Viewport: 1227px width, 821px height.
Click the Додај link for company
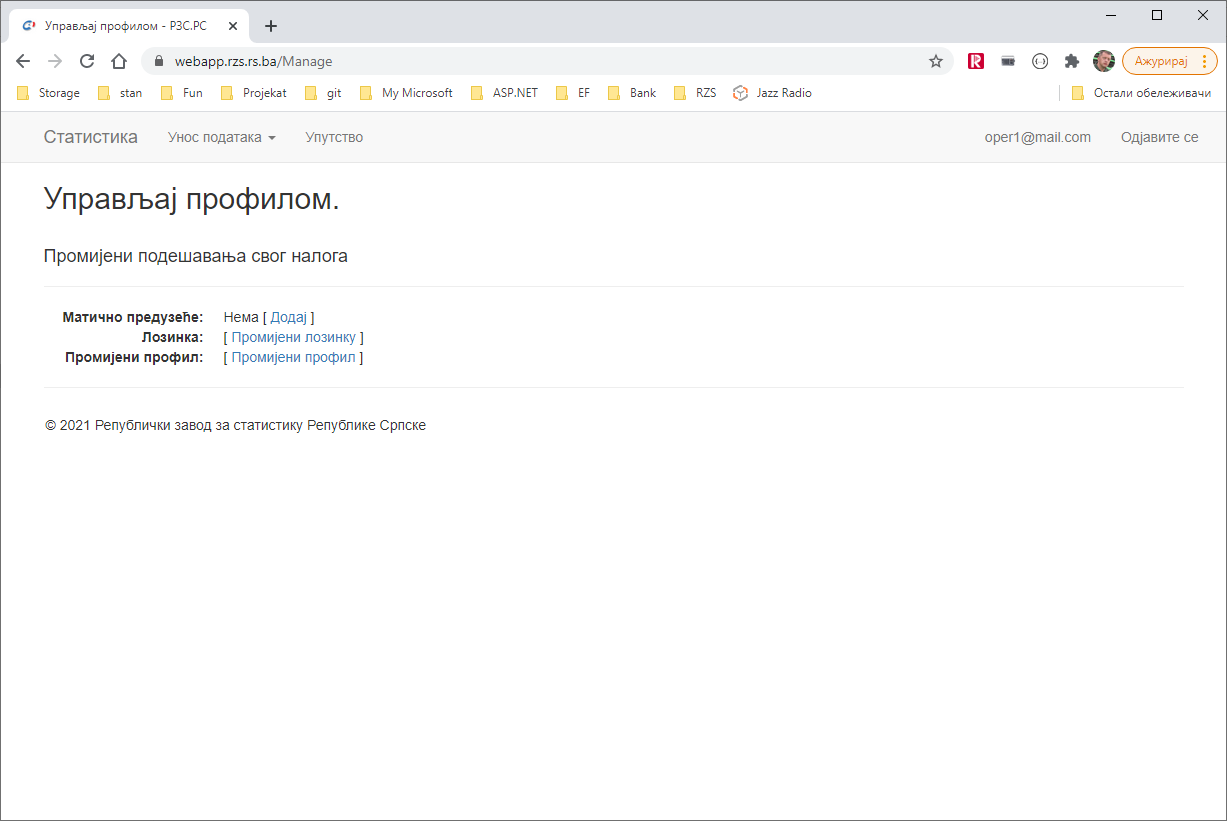[288, 317]
